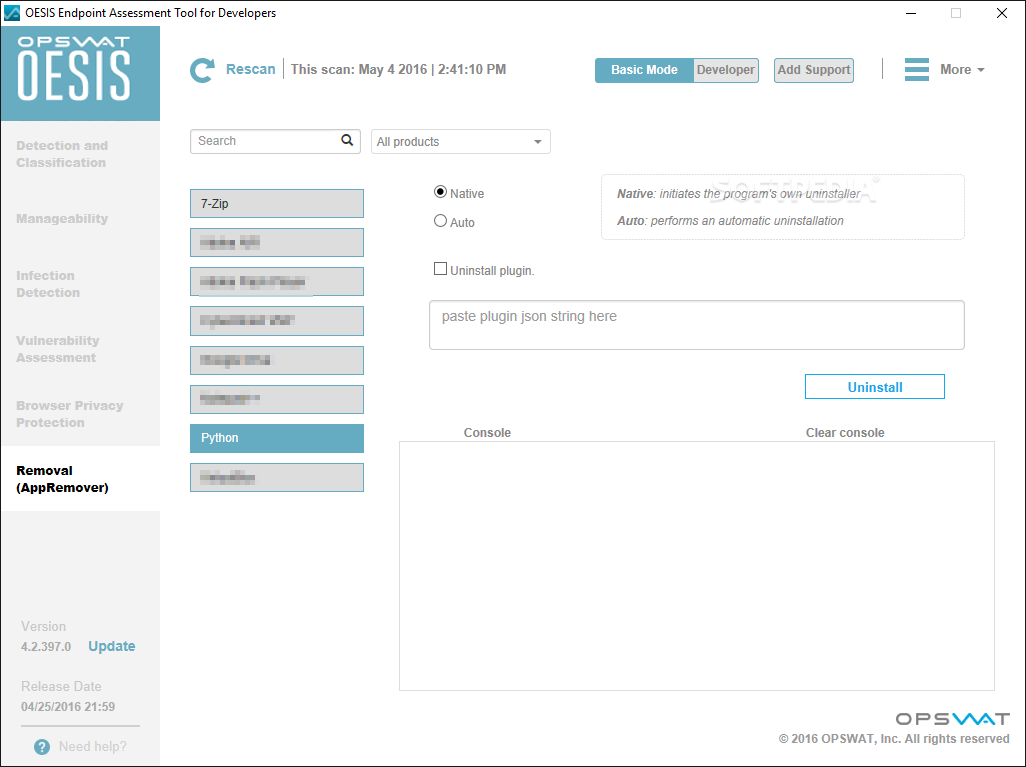
Task: Click the circular Rescan arrow icon
Action: [202, 70]
